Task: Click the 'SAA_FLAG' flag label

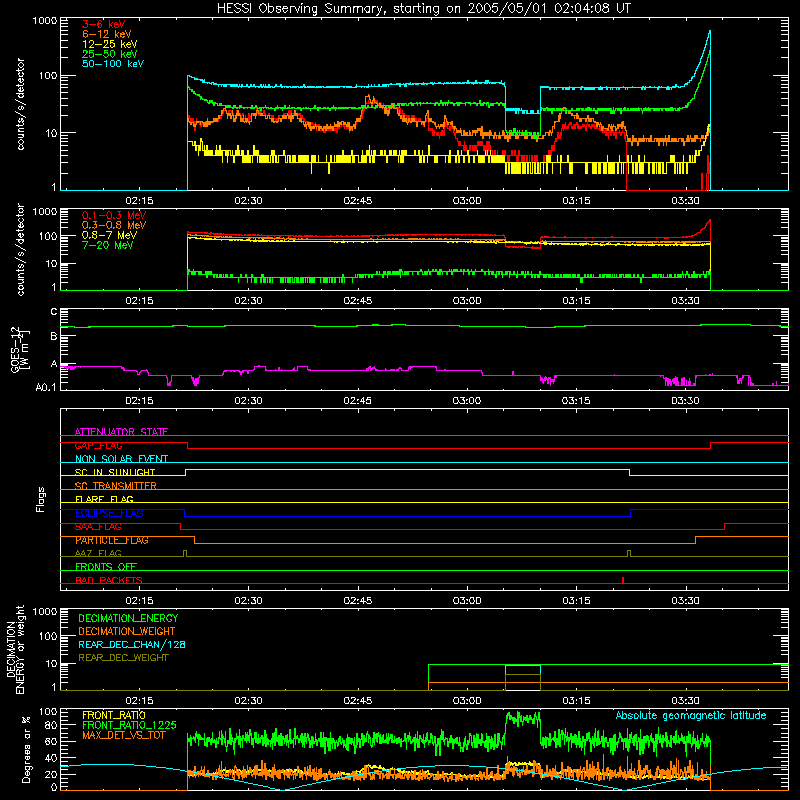Action: (x=98, y=527)
